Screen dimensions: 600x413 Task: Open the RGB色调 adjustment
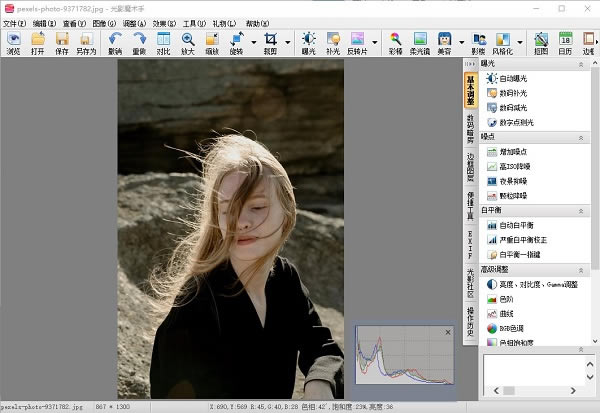(x=505, y=328)
